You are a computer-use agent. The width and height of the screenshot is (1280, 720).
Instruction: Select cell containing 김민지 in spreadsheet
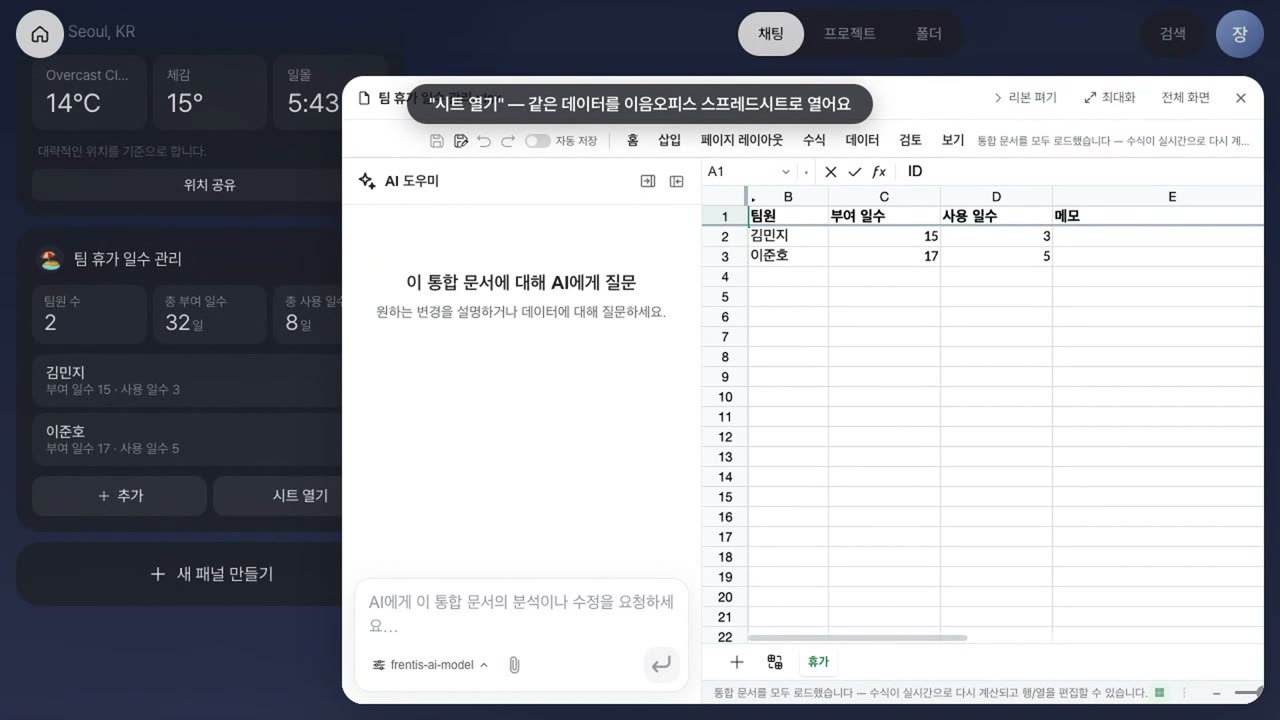(x=788, y=236)
